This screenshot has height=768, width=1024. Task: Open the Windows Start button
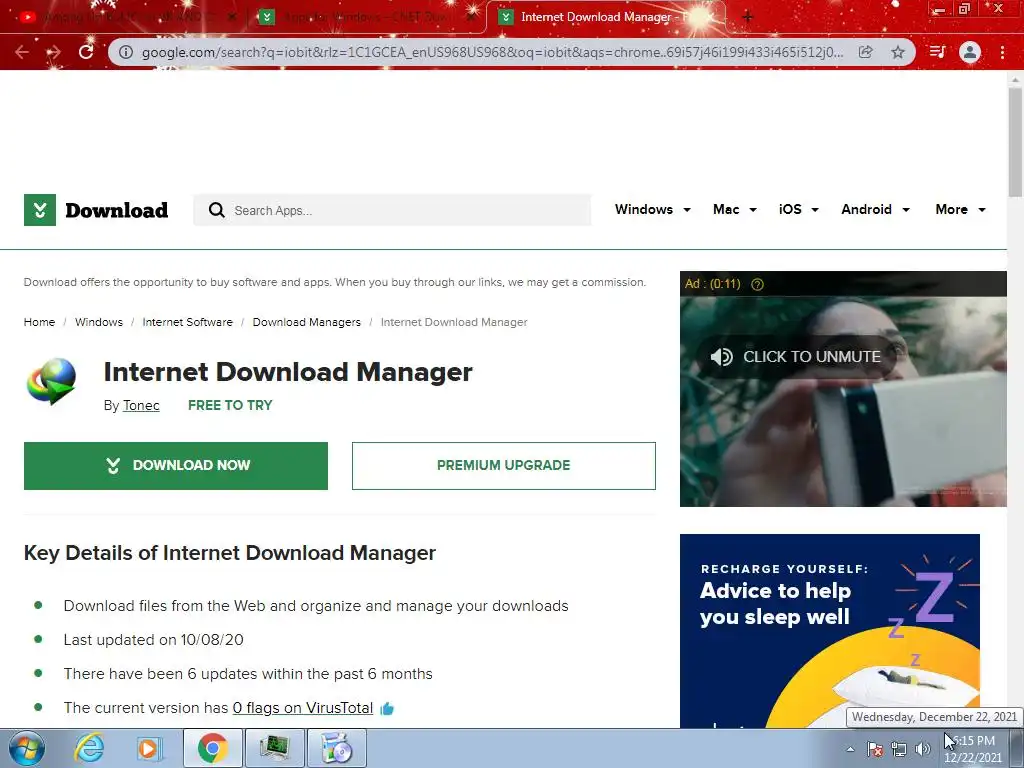pos(26,748)
